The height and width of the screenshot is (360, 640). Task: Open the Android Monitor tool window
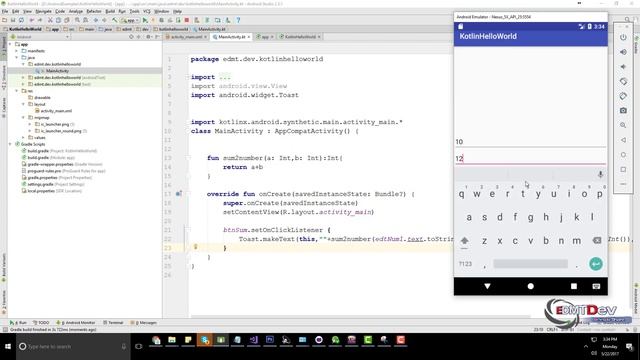pyautogui.click(x=76, y=322)
